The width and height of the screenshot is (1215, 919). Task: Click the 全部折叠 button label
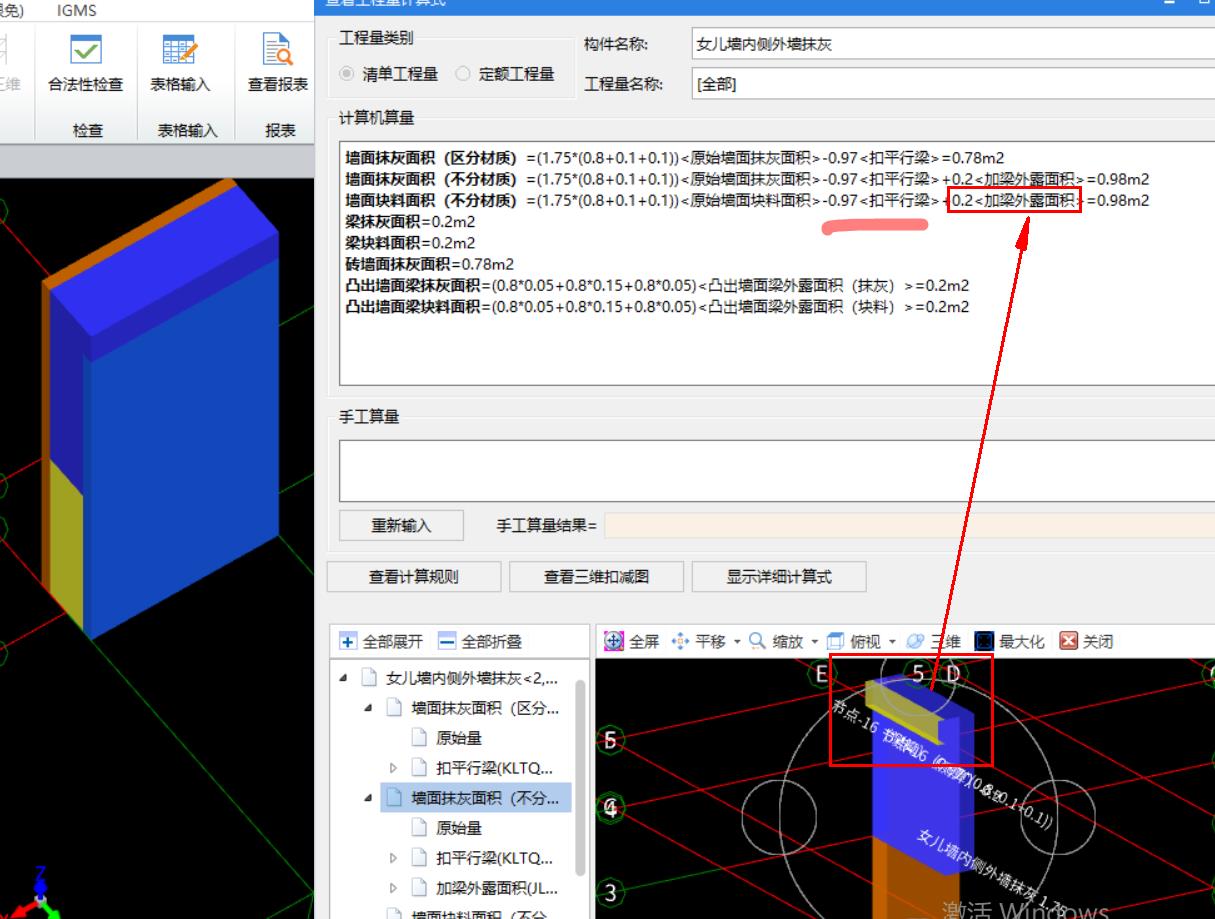tap(492, 642)
